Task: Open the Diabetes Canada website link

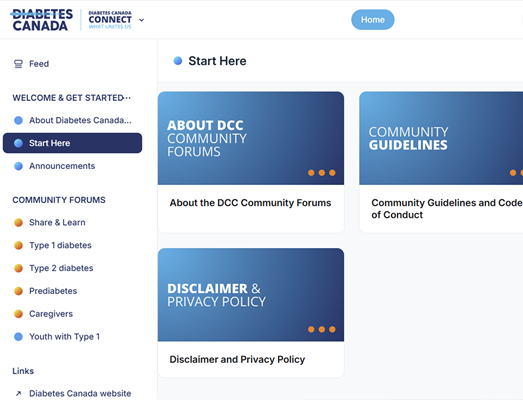Action: (x=80, y=393)
